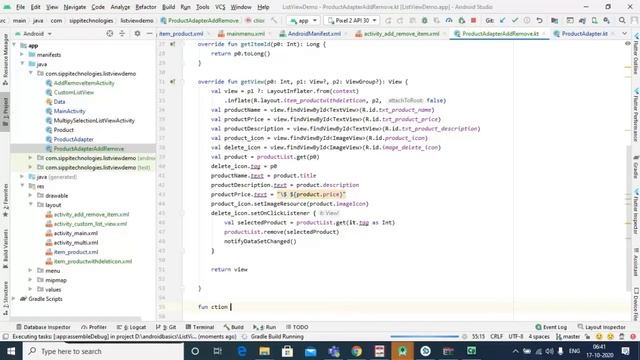
Task: Click the Windows search box
Action: (102, 351)
